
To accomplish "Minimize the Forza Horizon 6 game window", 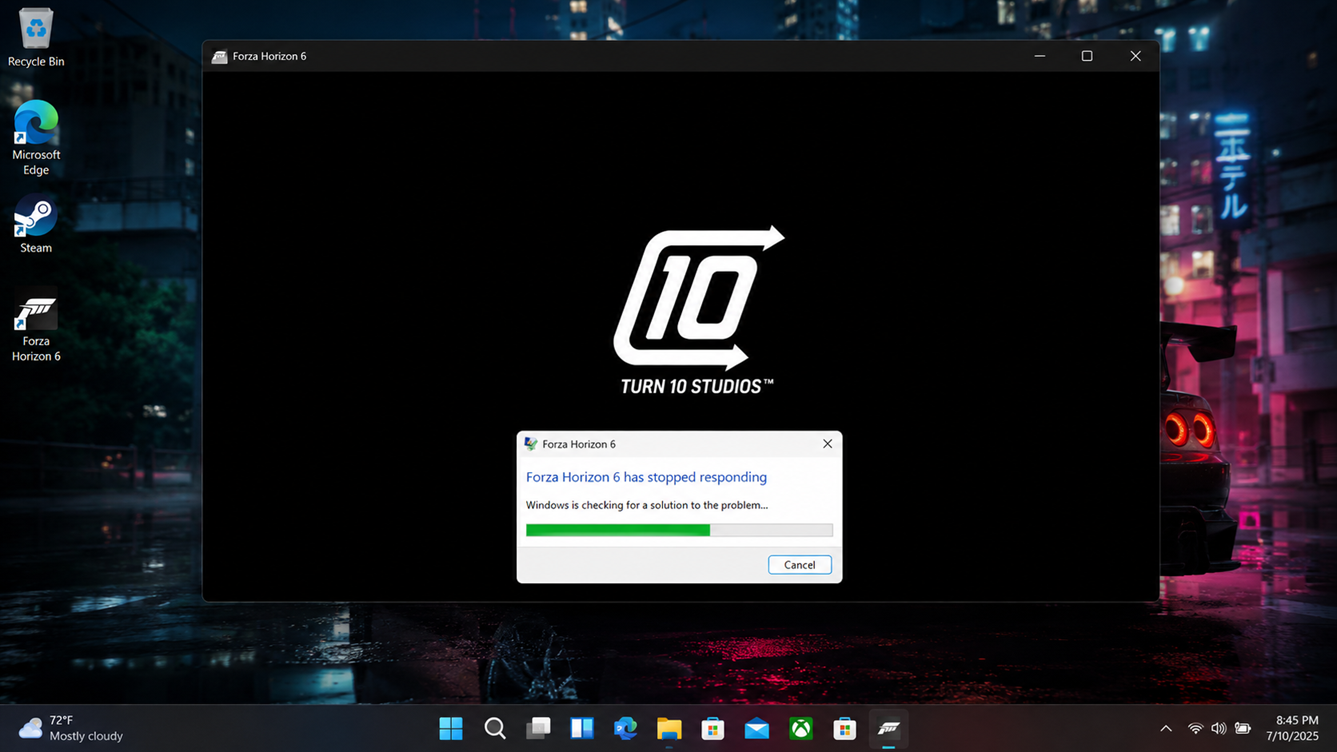I will 1040,56.
